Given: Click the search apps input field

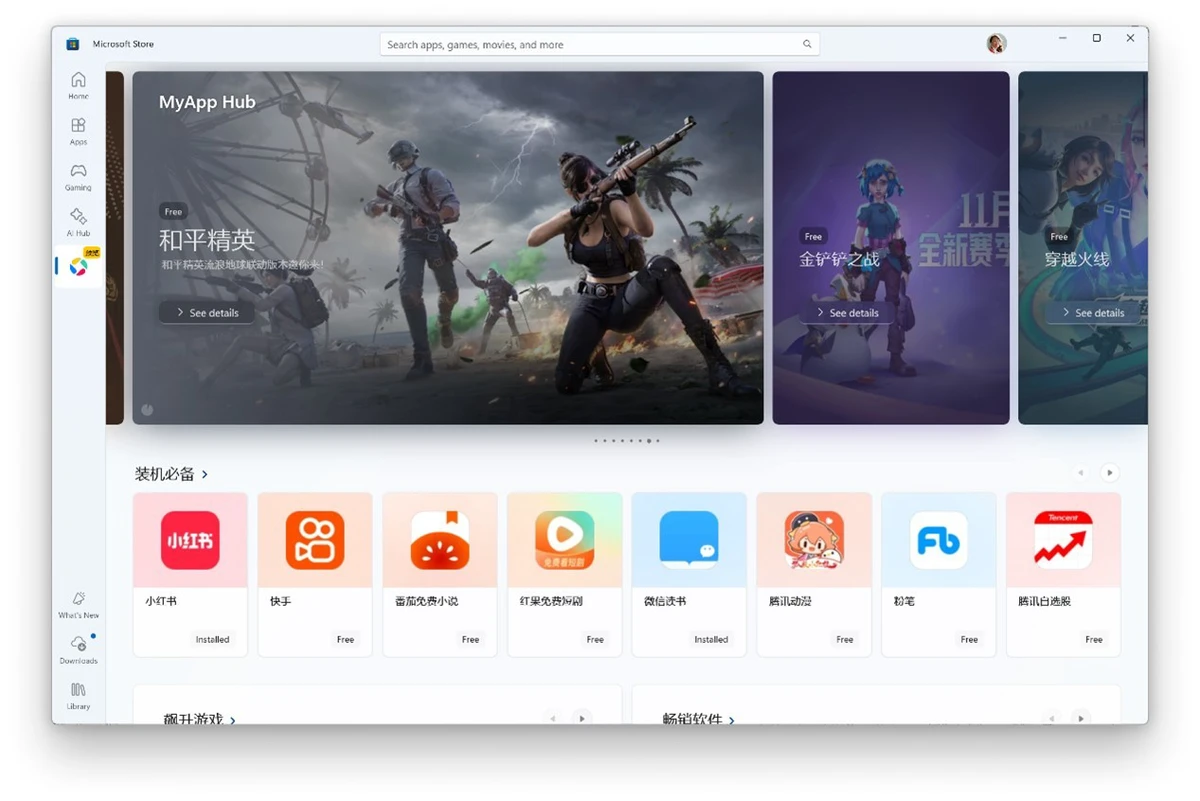Looking at the screenshot, I should pyautogui.click(x=590, y=44).
